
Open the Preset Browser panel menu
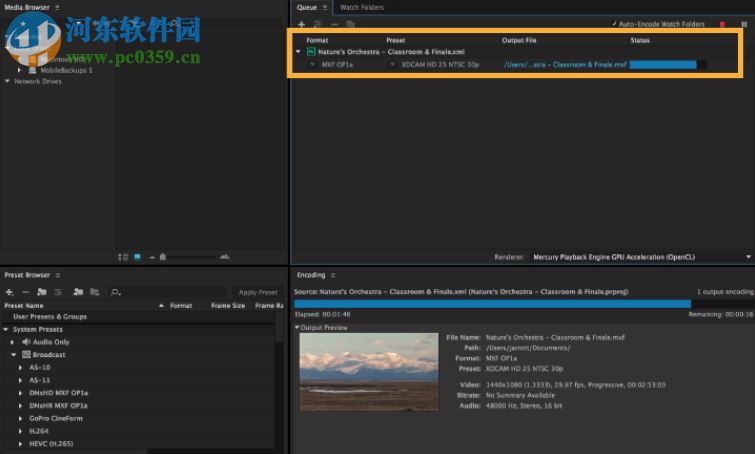coord(58,275)
